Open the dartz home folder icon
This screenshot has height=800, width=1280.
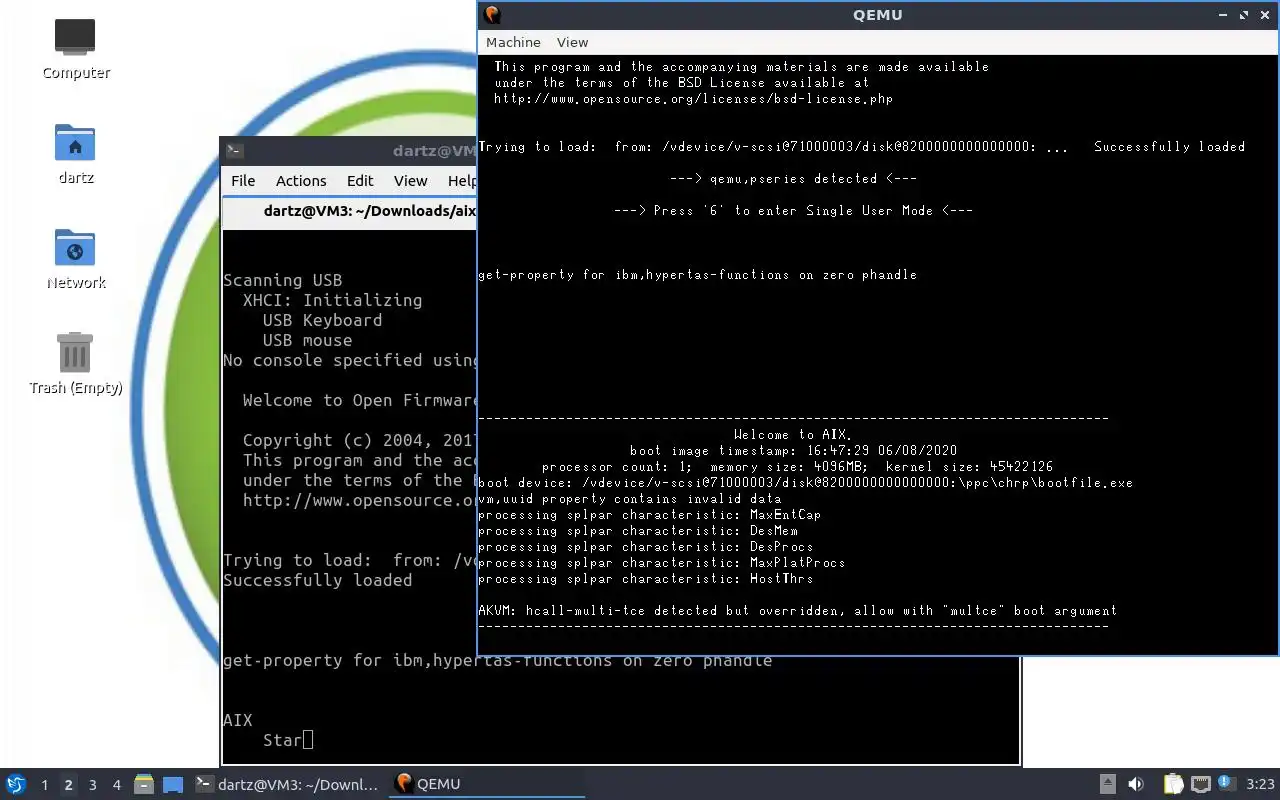coord(75,153)
